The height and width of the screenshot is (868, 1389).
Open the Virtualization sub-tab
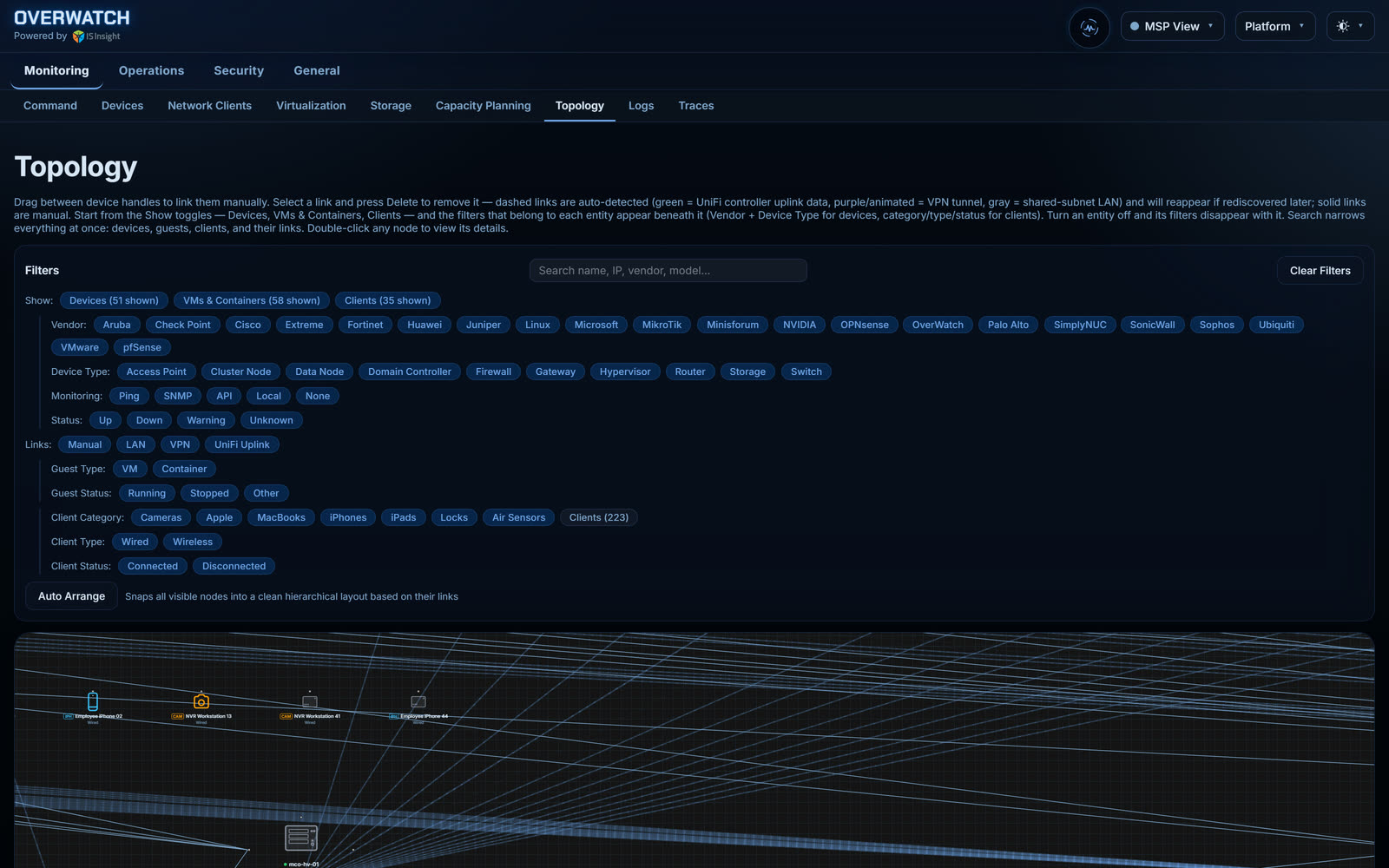tap(311, 106)
